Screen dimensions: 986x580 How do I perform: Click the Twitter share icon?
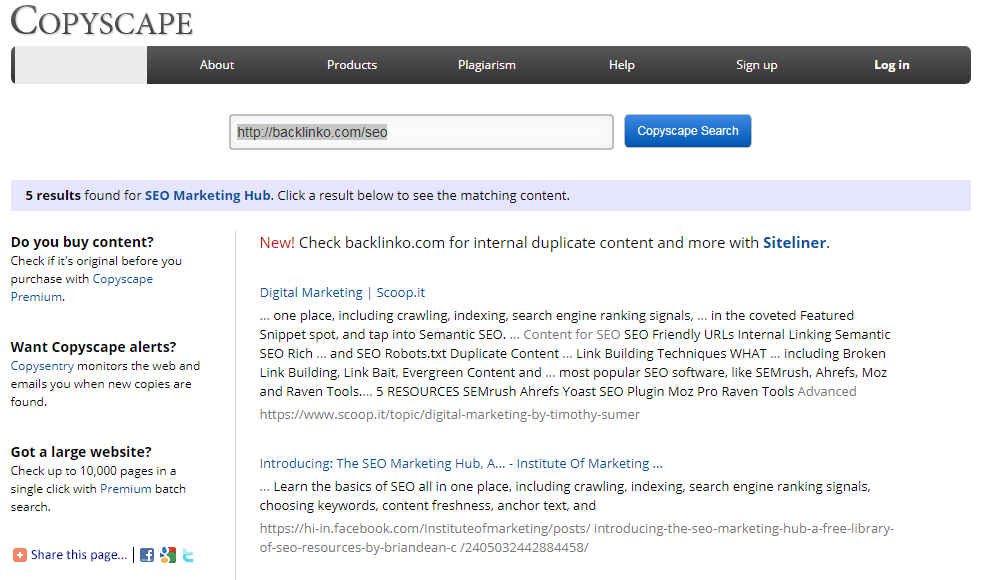[187, 555]
